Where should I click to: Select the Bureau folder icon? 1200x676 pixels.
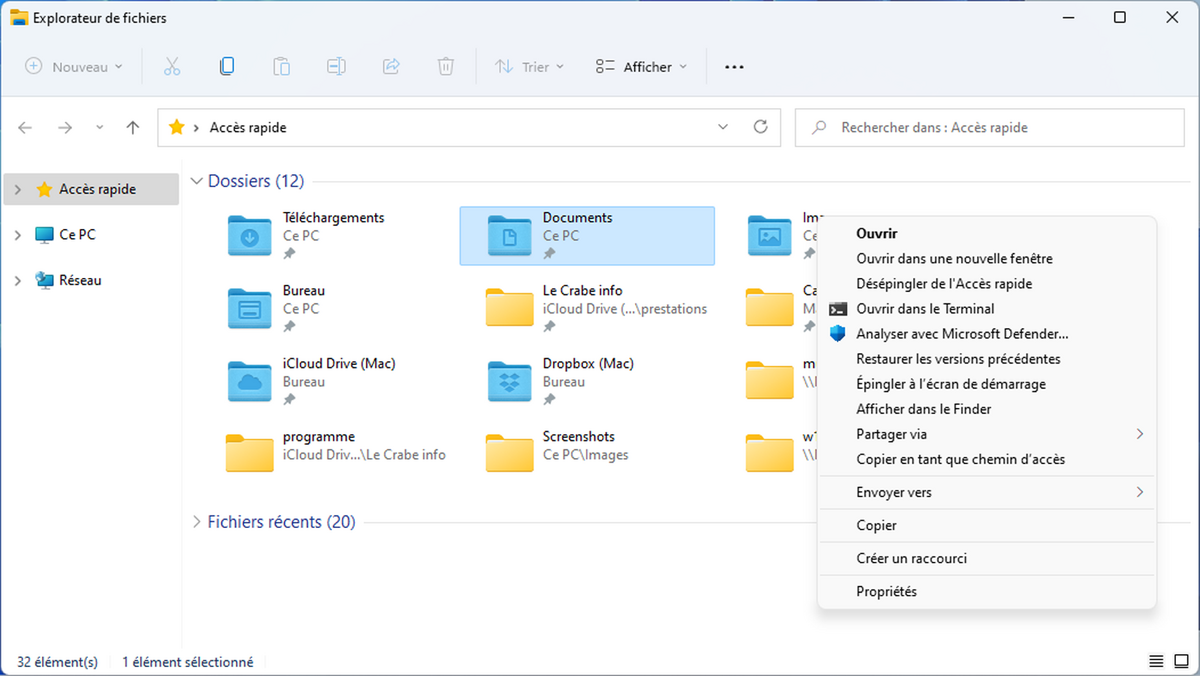click(250, 308)
